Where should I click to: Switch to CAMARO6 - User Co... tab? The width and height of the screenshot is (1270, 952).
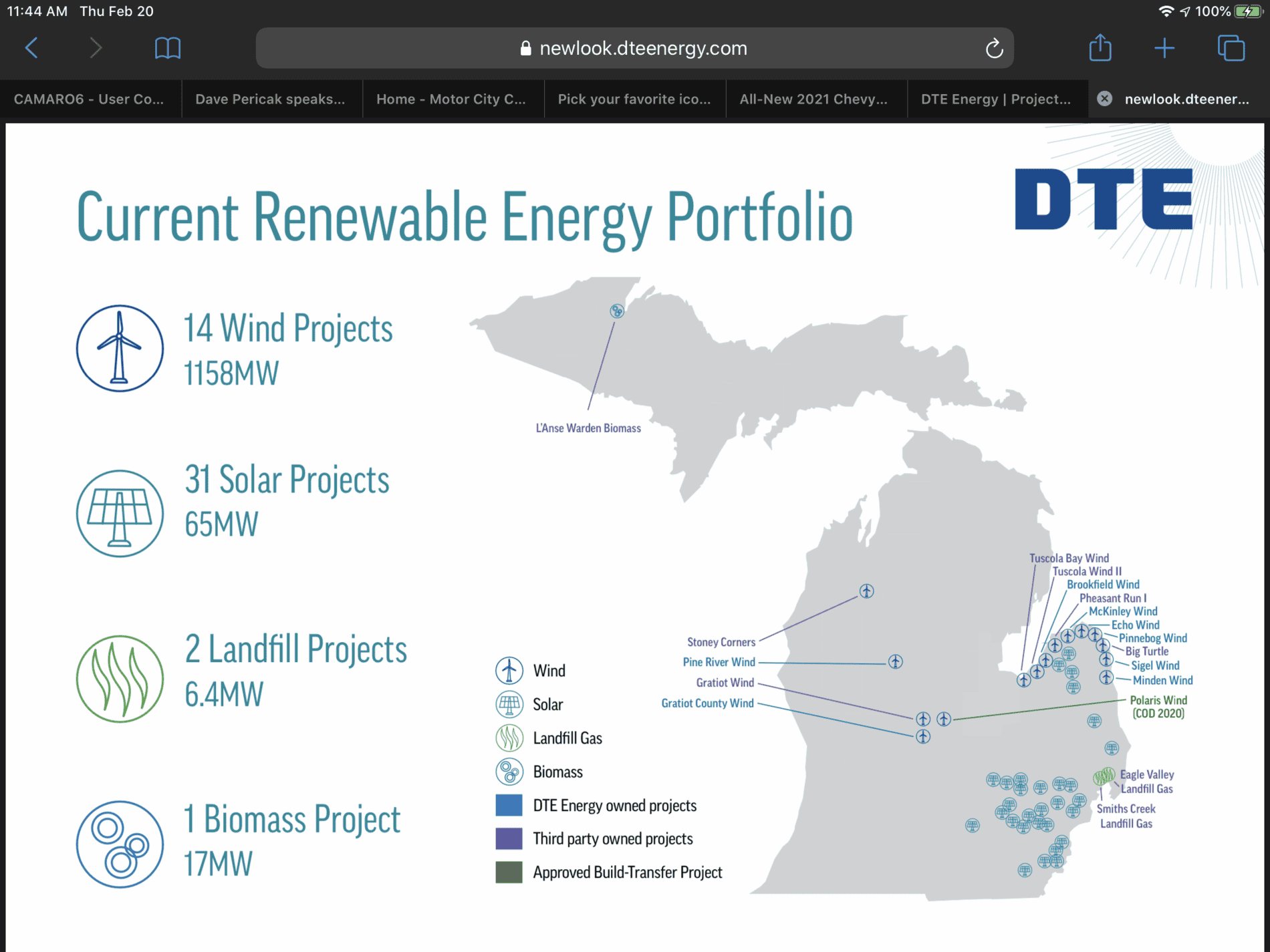tap(90, 99)
